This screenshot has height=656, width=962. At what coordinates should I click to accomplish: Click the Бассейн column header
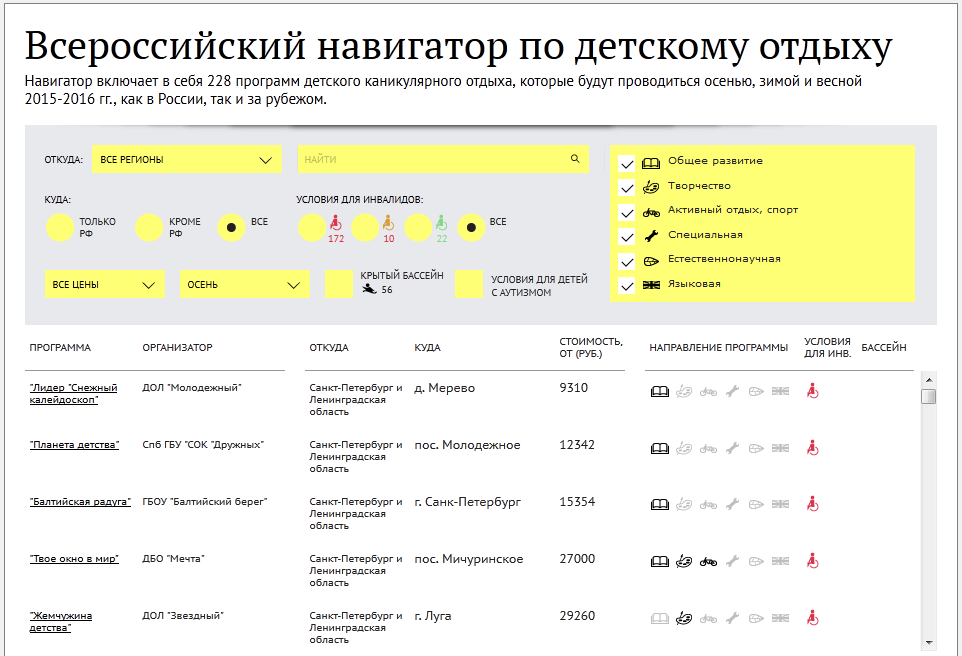coord(883,347)
